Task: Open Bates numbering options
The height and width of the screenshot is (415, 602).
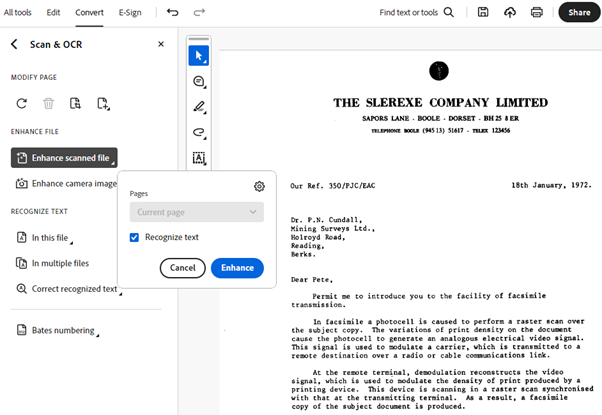Action: (58, 330)
